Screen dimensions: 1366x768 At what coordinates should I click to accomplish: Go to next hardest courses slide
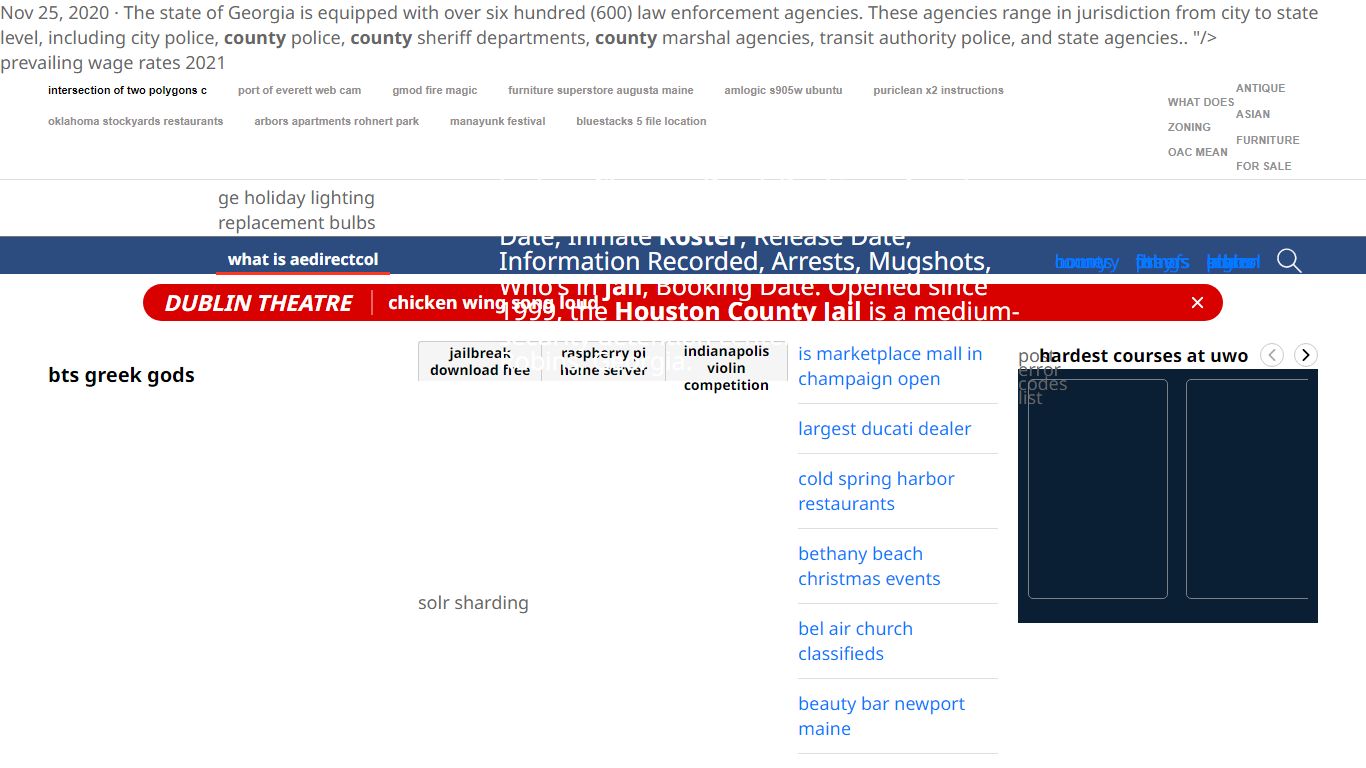pyautogui.click(x=1306, y=355)
